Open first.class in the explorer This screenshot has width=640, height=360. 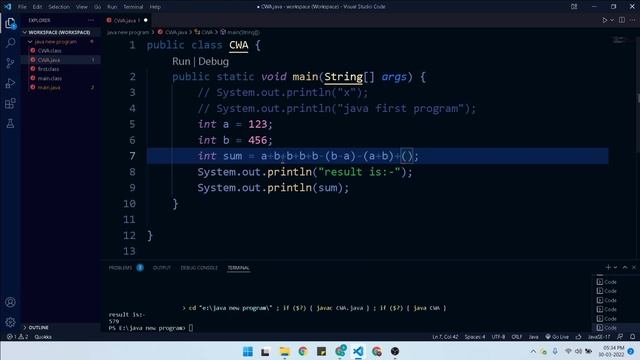pyautogui.click(x=48, y=69)
